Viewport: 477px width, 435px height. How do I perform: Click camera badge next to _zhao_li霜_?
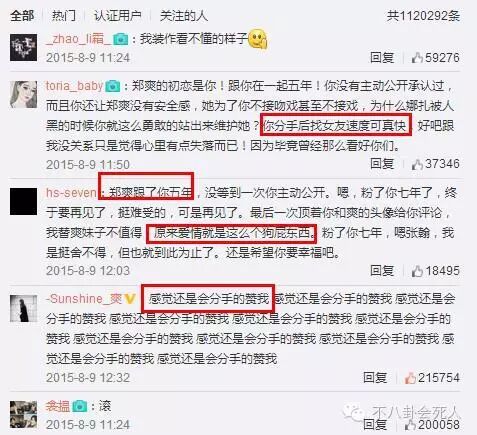pos(120,39)
